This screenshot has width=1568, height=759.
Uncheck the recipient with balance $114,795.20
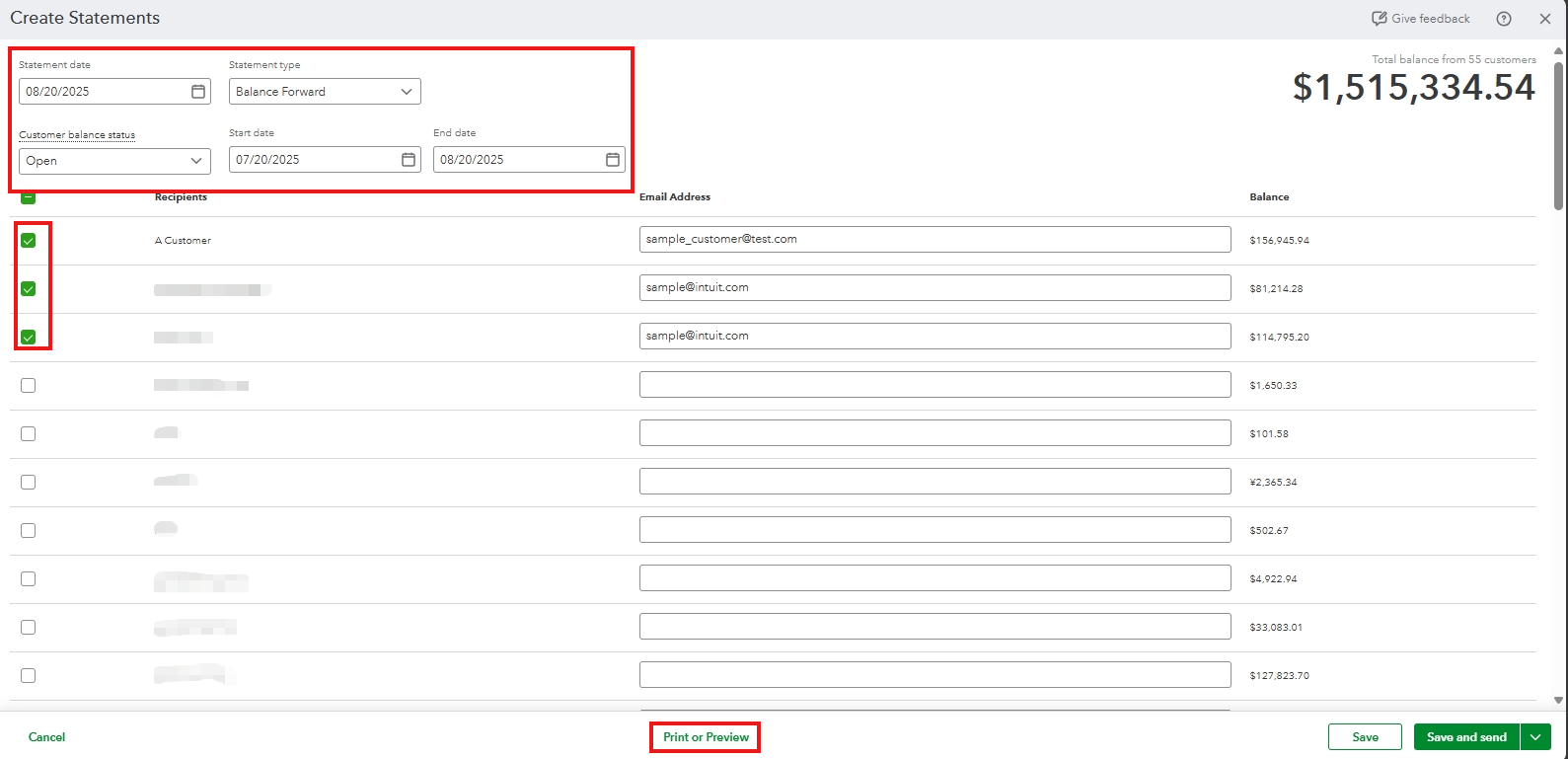29,338
